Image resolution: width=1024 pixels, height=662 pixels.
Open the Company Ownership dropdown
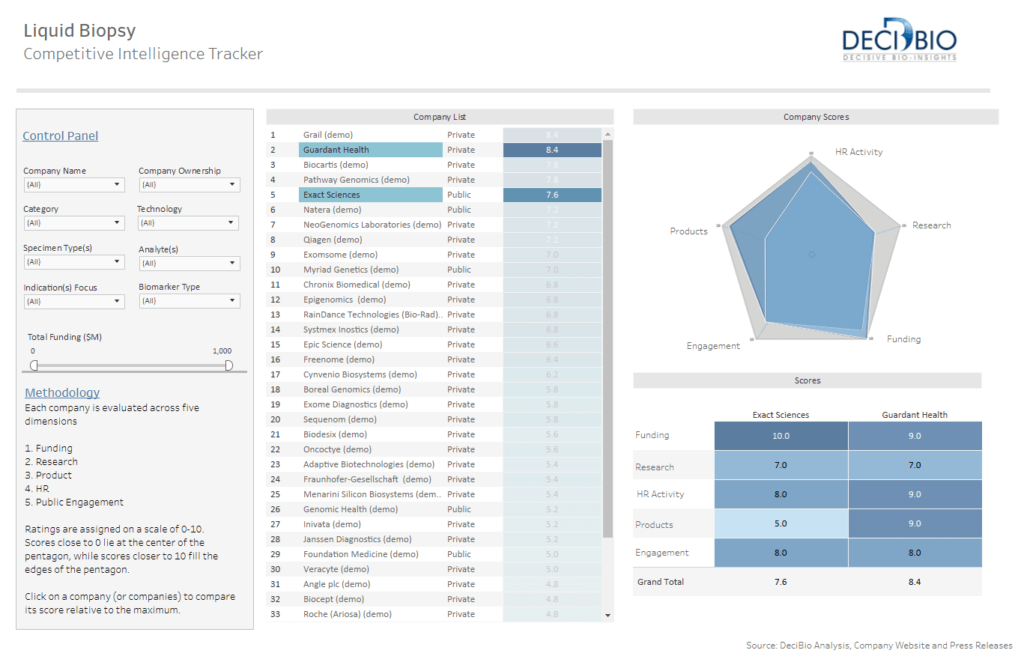point(189,185)
